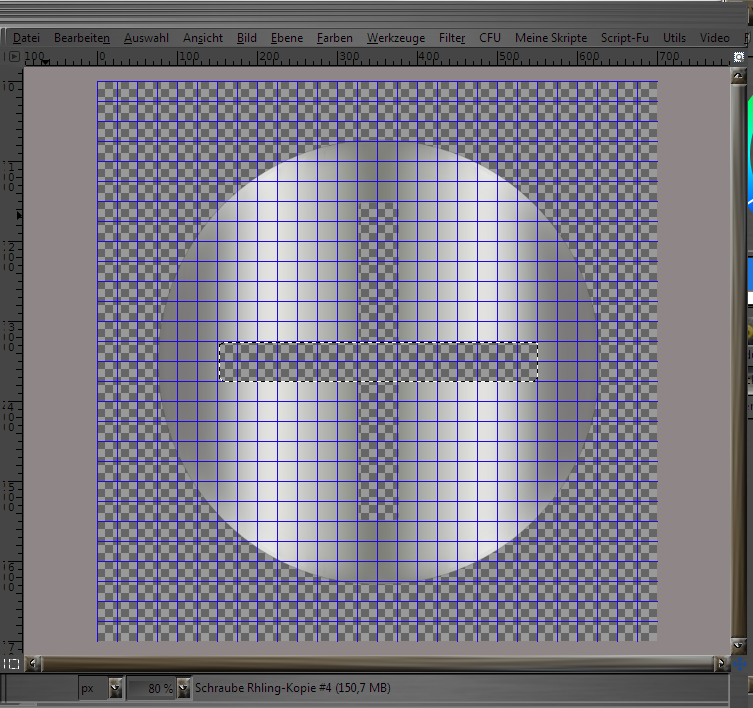This screenshot has width=753, height=708.
Task: Click the blue navigation cross icon
Action: [x=740, y=663]
